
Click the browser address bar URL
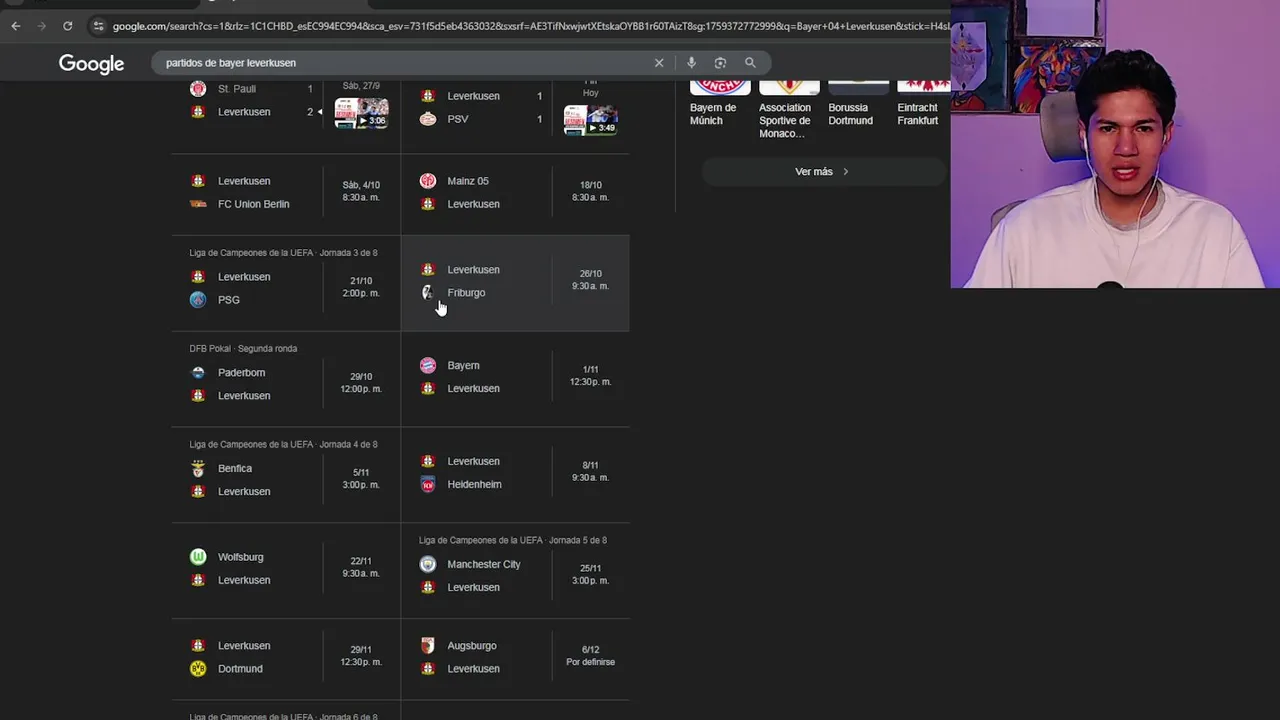tap(530, 26)
